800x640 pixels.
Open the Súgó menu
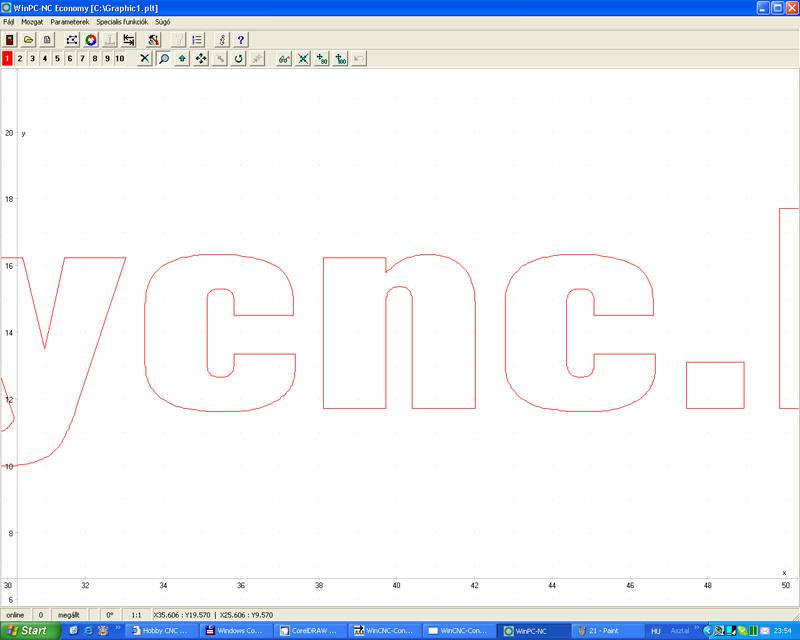(163, 22)
